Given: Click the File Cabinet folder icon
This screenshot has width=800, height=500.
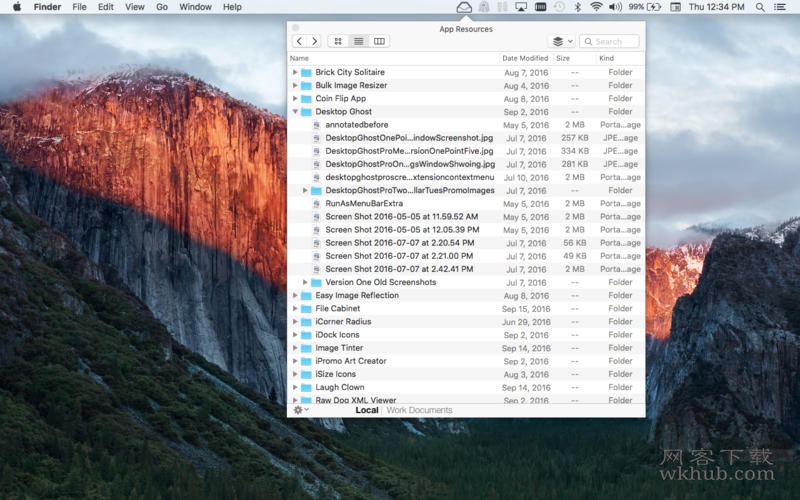Looking at the screenshot, I should [x=306, y=309].
